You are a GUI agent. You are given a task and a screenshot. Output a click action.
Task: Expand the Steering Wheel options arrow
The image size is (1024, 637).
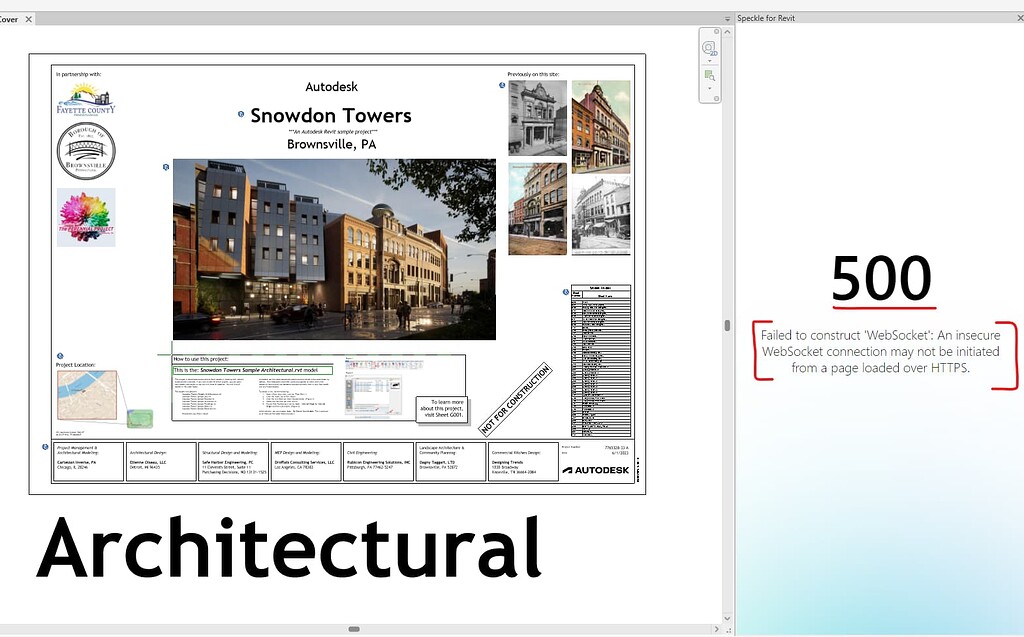pos(709,61)
